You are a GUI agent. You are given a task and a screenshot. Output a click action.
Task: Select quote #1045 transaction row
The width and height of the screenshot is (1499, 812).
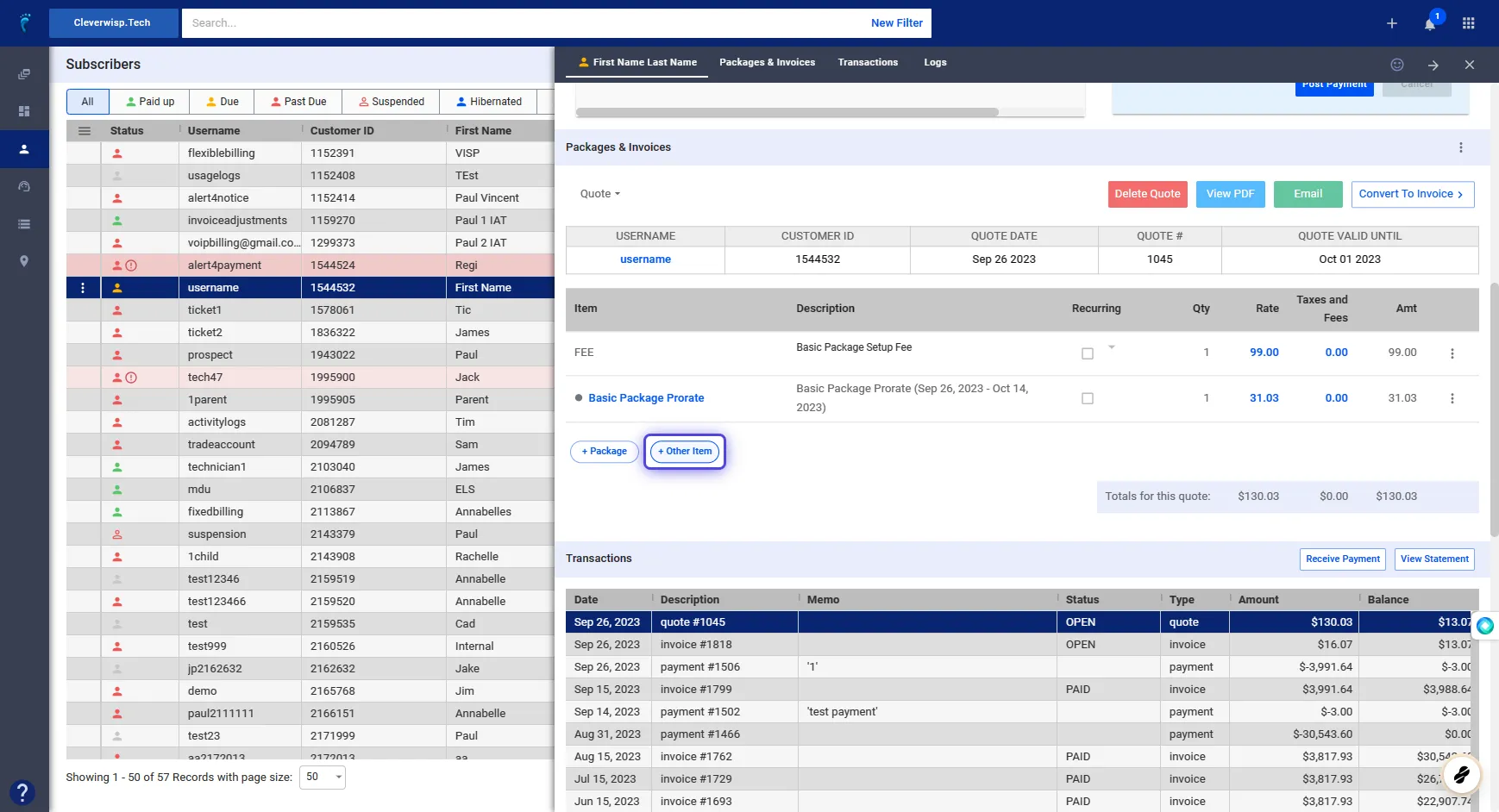pyautogui.click(x=1019, y=622)
